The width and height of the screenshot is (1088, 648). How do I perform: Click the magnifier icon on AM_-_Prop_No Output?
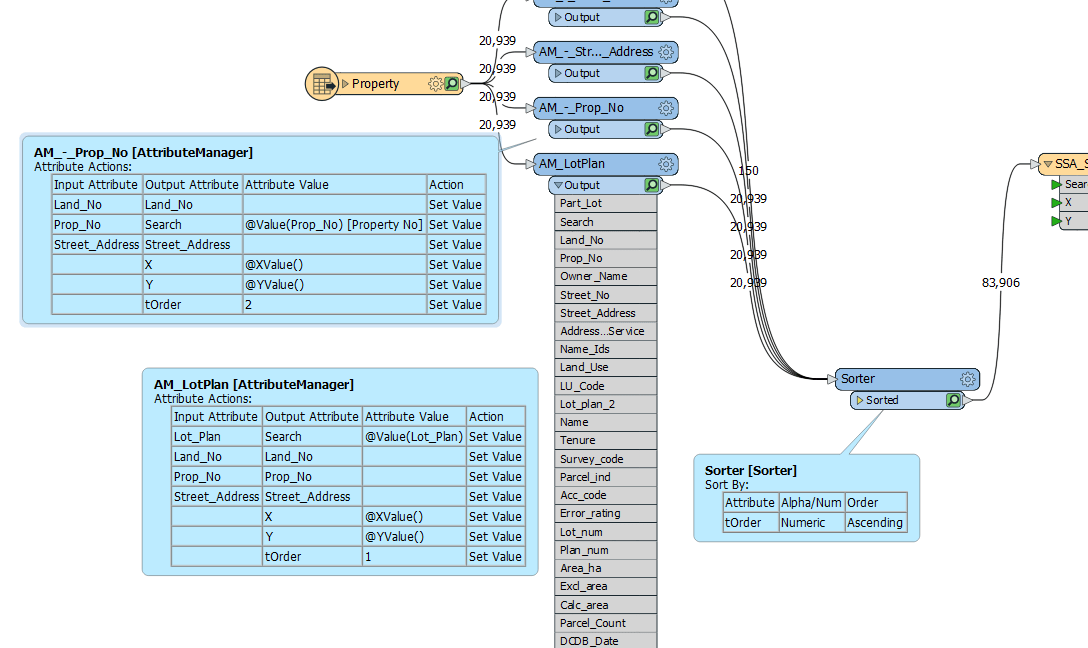point(650,128)
